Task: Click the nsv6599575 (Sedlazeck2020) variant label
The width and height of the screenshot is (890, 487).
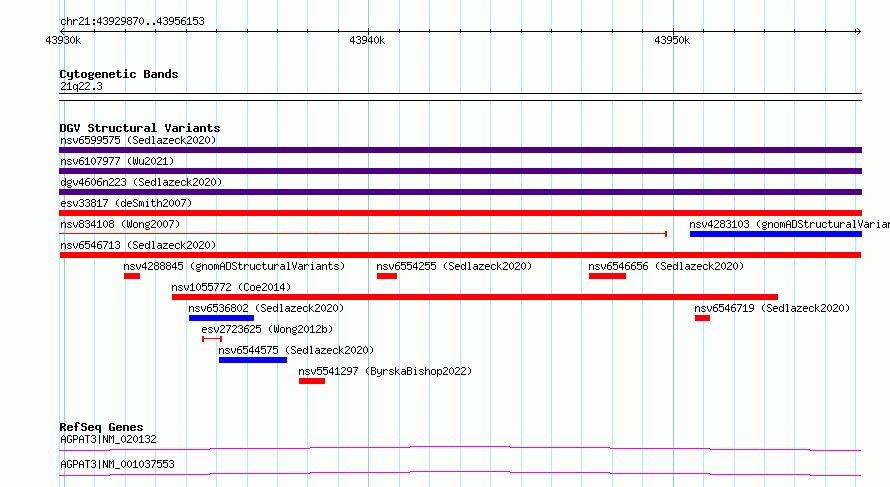Action: pos(138,140)
